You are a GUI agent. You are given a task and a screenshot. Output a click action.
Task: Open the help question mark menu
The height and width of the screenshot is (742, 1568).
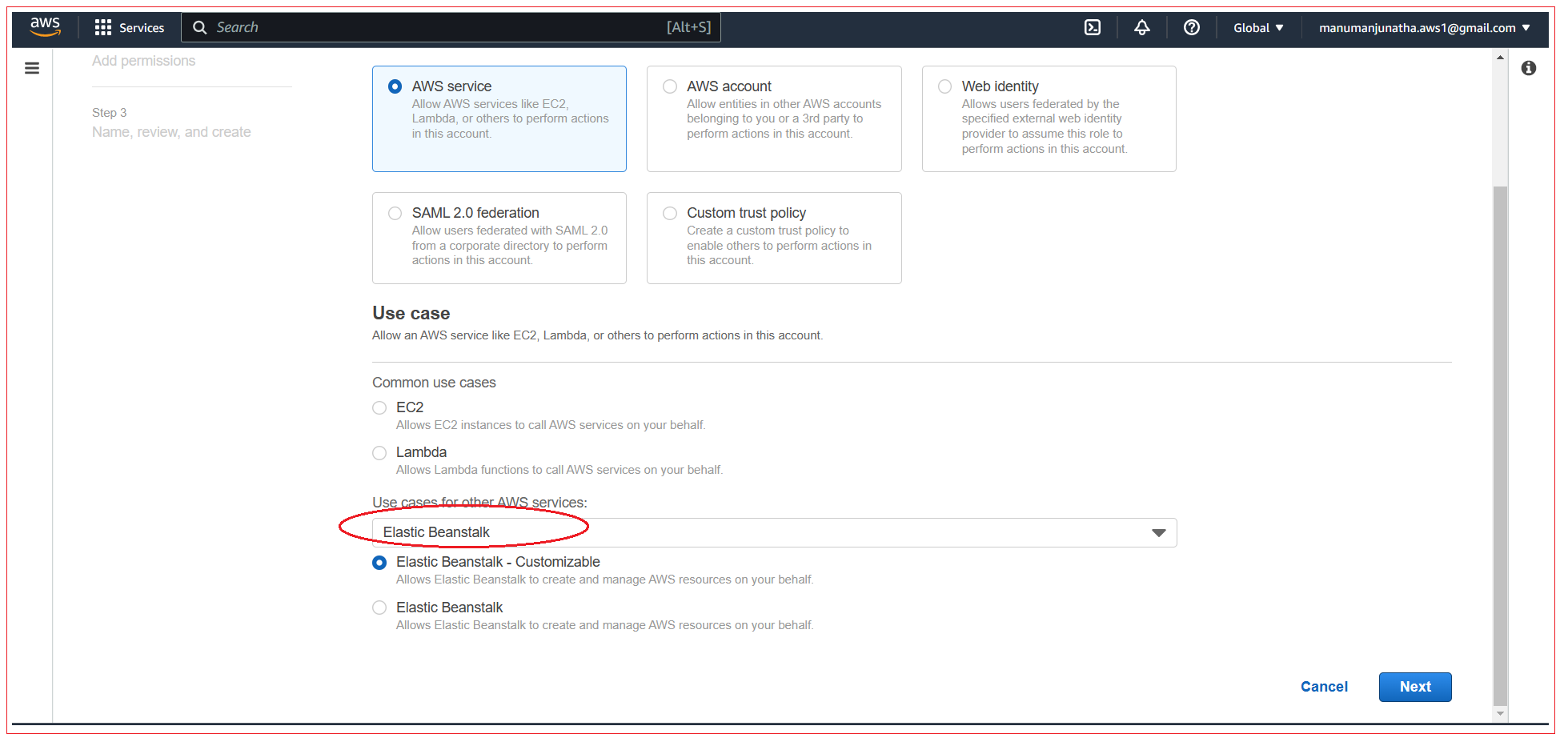click(1192, 27)
